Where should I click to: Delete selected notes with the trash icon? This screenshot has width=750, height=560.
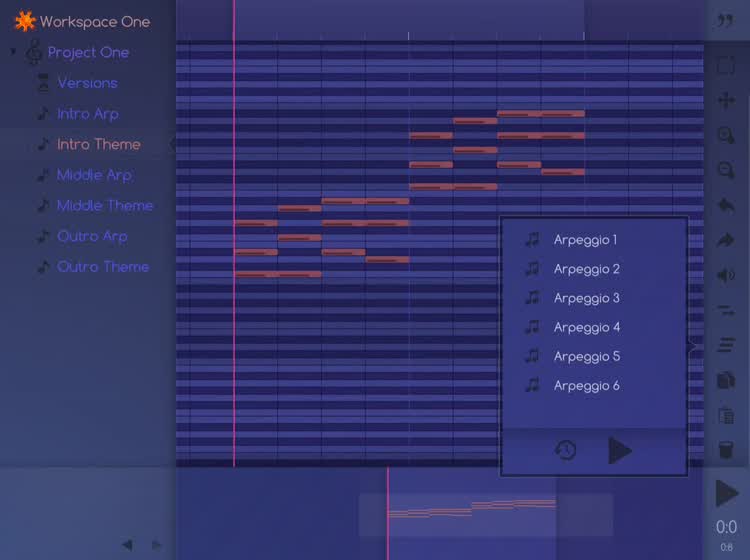[726, 450]
